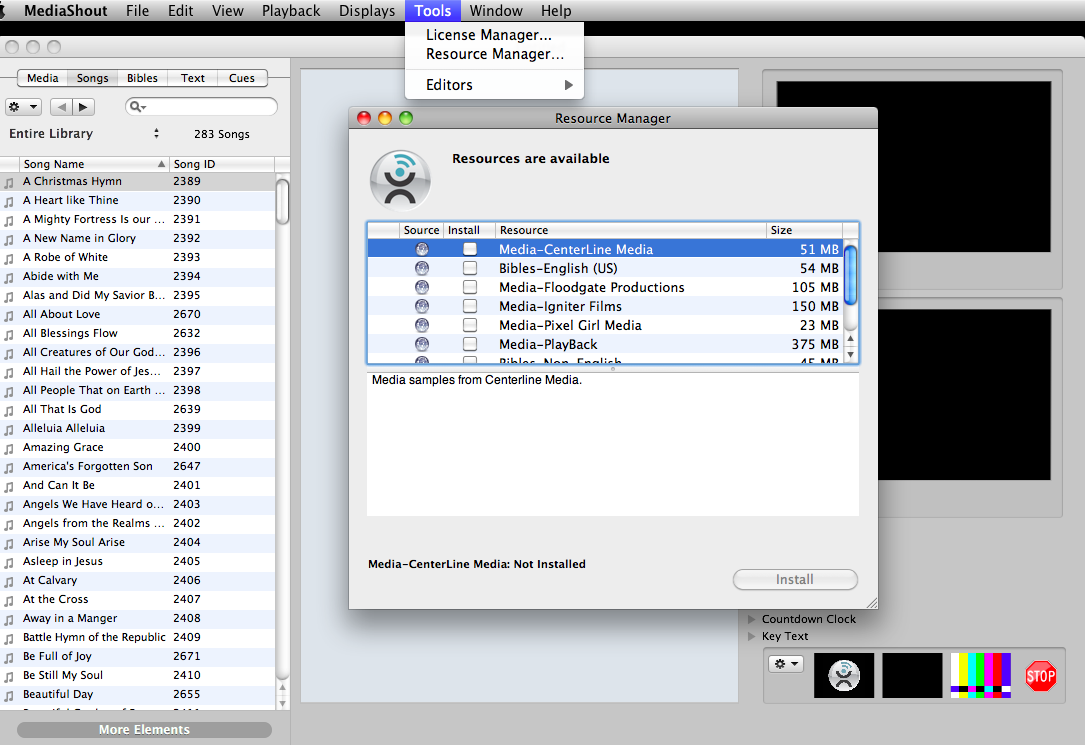This screenshot has width=1085, height=745.
Task: Click the music note icon beside Abide with Me
Action: coord(9,277)
